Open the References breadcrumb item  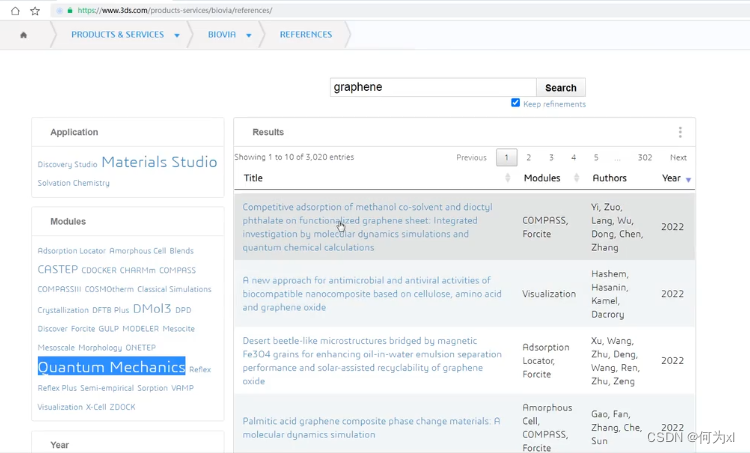(x=306, y=34)
